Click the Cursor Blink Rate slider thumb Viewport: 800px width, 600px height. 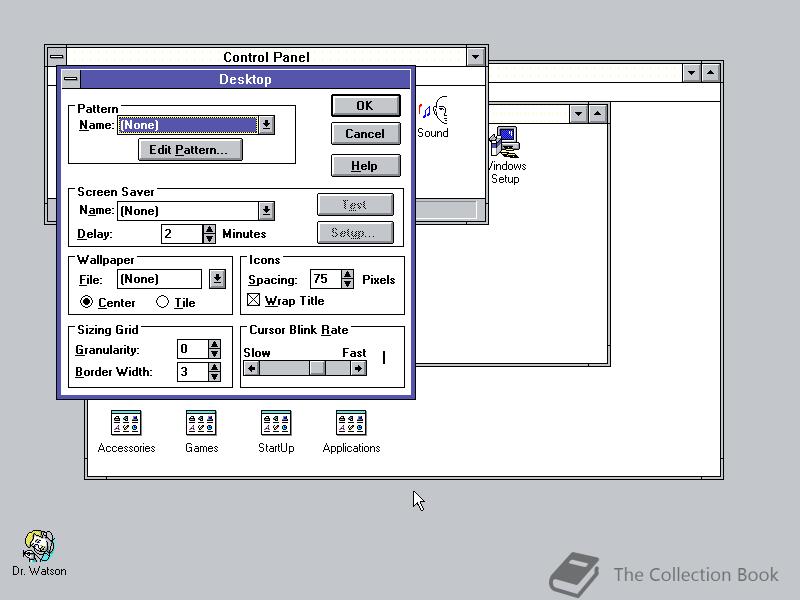[x=317, y=368]
